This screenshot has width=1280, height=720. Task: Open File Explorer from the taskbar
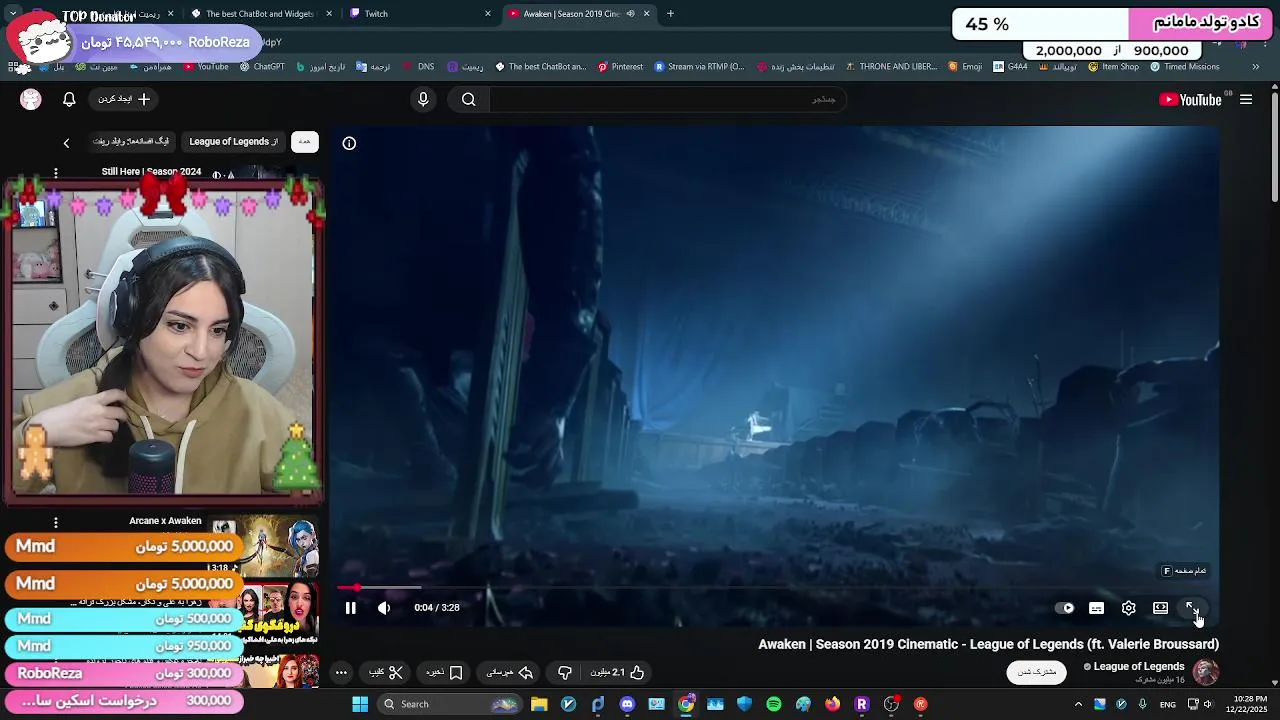(x=539, y=704)
